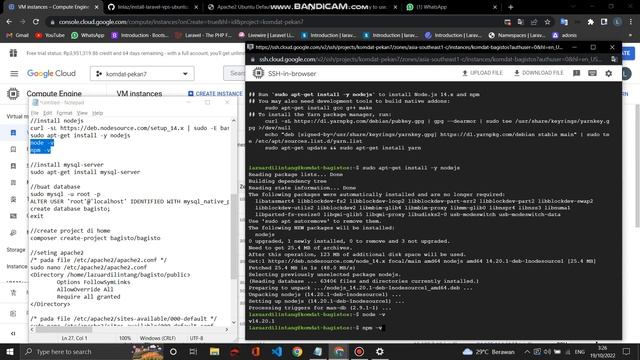Open Task View in taskbar
The height and width of the screenshot is (360, 640).
pos(193,351)
